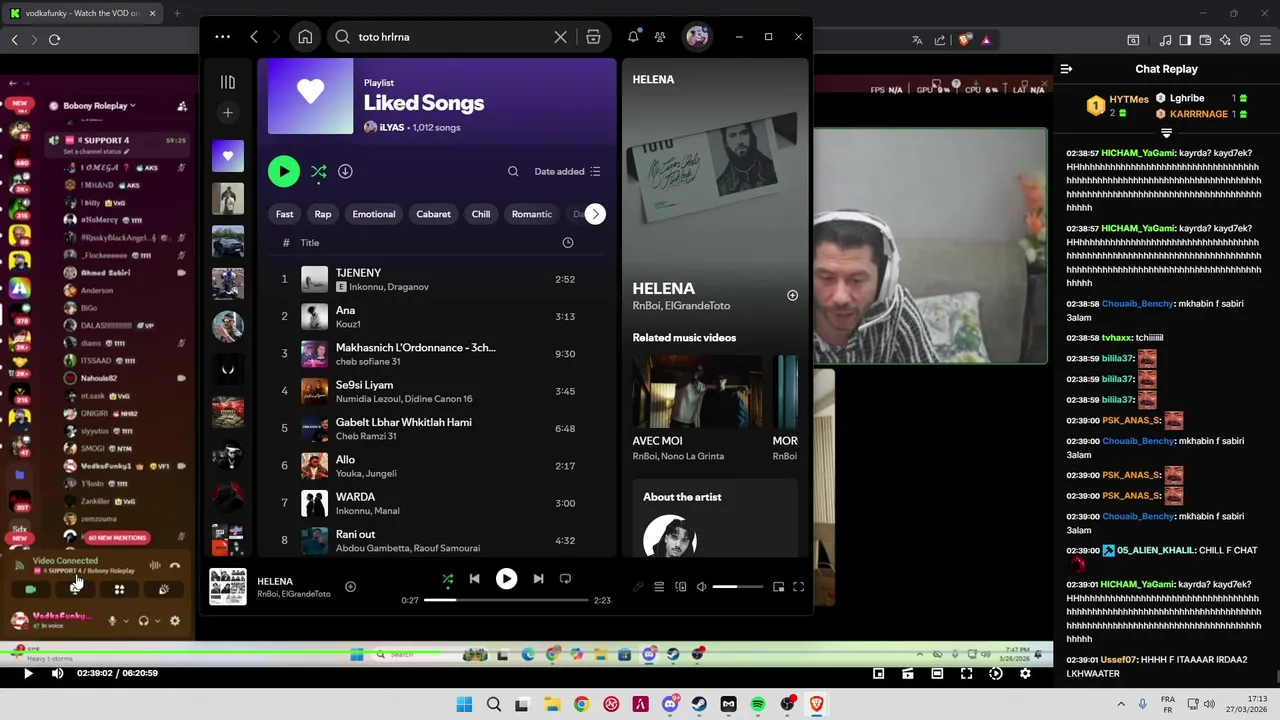Open the Date added sort dropdown
Image resolution: width=1280 pixels, height=720 pixels.
(567, 171)
